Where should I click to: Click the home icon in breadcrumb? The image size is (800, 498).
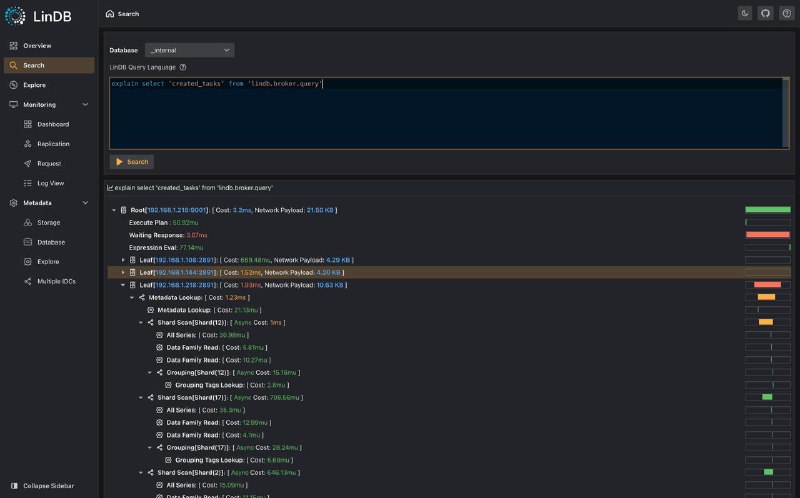click(x=110, y=14)
